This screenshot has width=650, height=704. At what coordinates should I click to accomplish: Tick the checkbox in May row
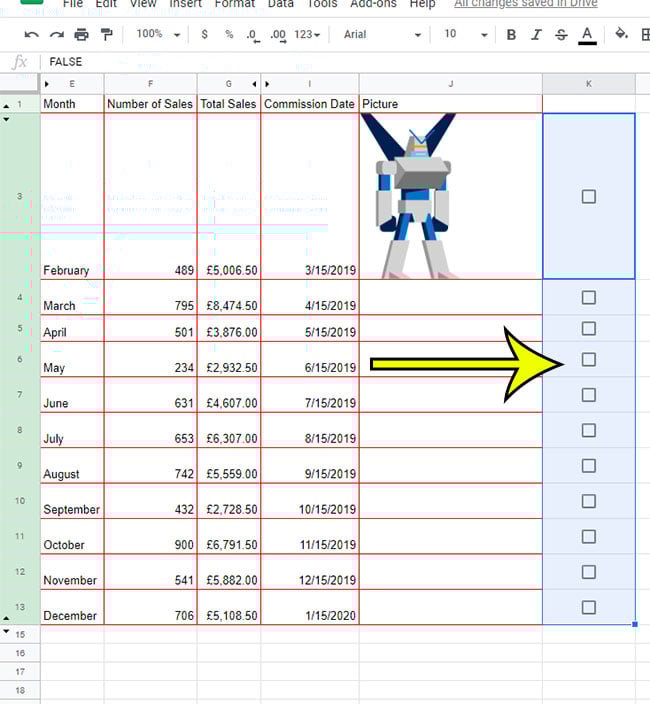pos(589,359)
